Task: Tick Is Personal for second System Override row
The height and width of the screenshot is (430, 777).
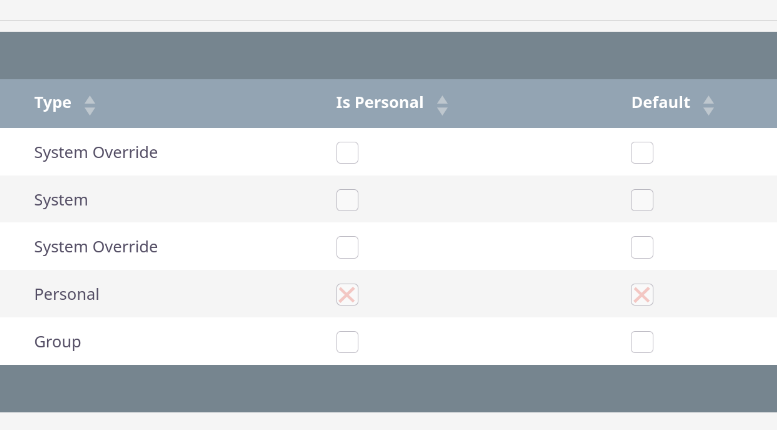Action: pyautogui.click(x=347, y=247)
